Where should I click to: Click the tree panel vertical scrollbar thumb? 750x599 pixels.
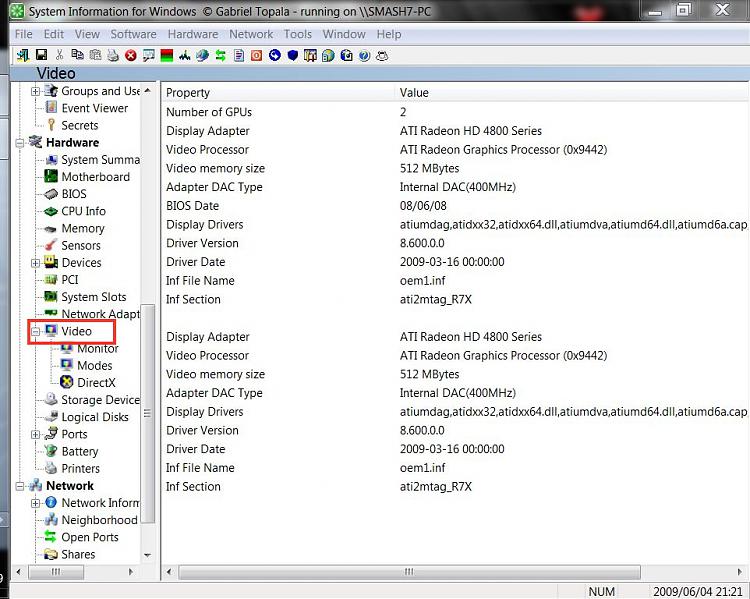click(x=148, y=413)
